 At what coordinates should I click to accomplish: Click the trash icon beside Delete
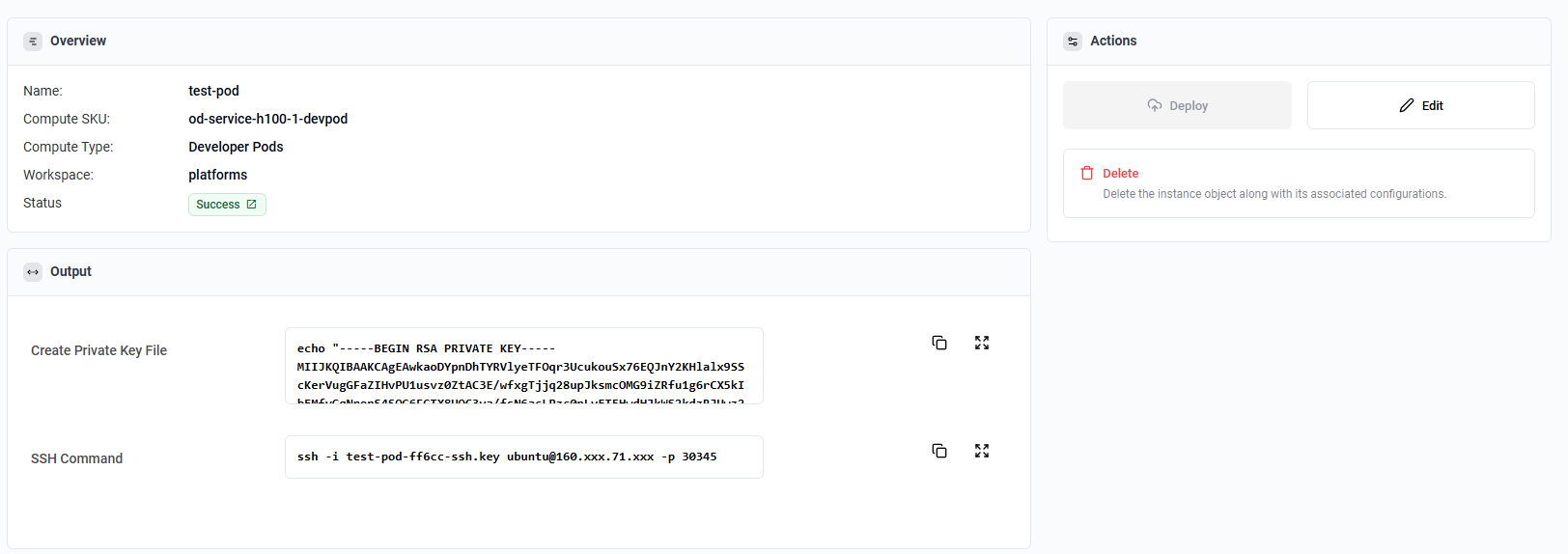click(1087, 173)
